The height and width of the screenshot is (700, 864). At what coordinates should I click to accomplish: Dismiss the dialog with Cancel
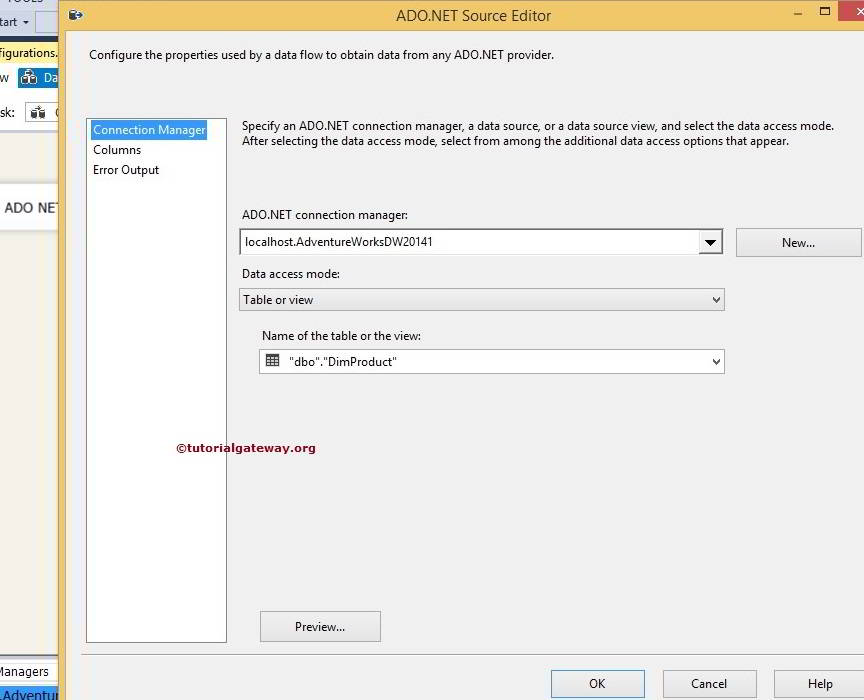pos(709,684)
